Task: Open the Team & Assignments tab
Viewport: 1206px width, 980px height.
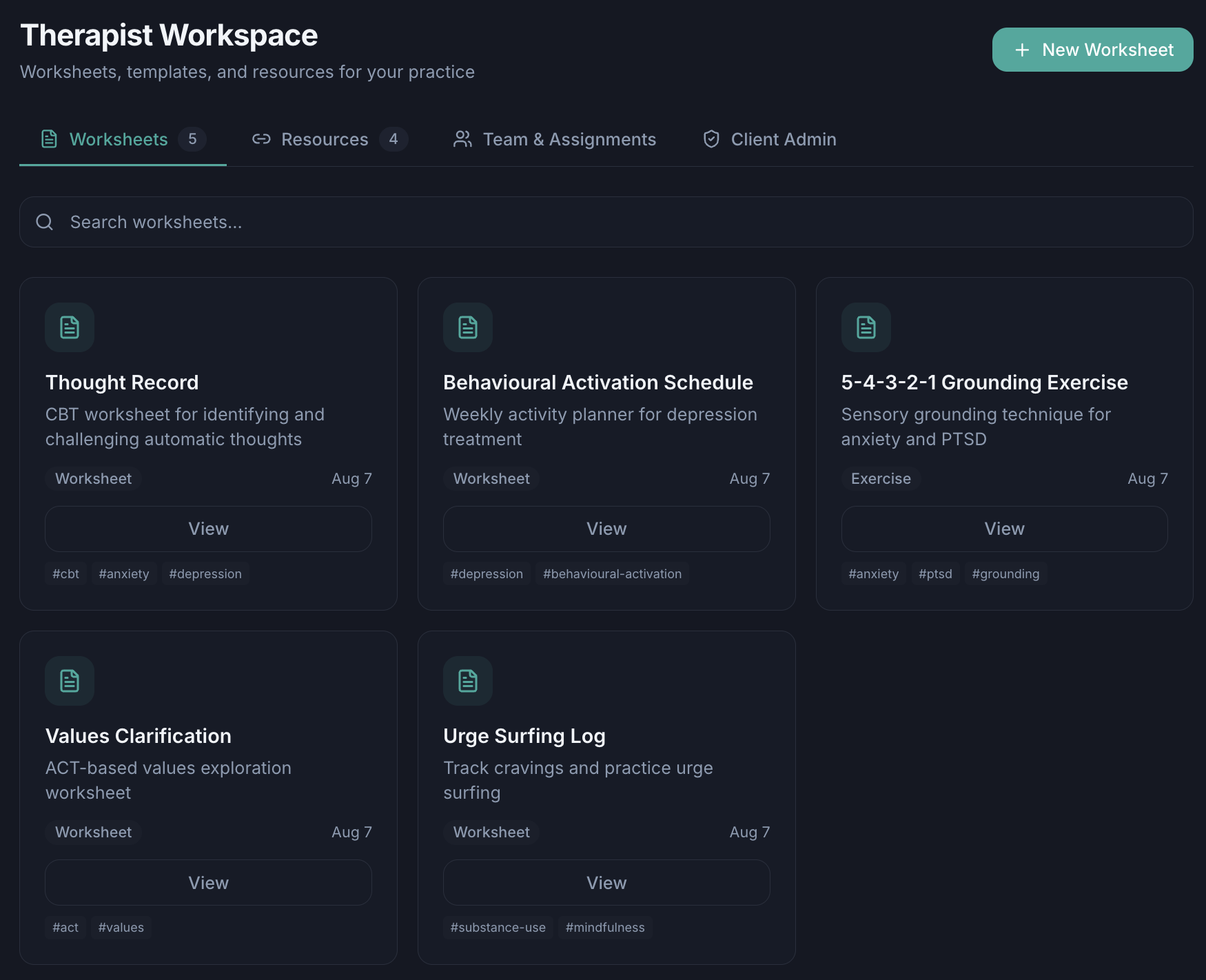Action: click(554, 139)
